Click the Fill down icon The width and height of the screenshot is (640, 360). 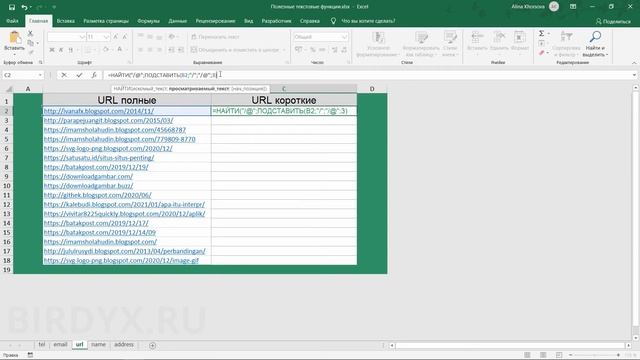pos(541,43)
